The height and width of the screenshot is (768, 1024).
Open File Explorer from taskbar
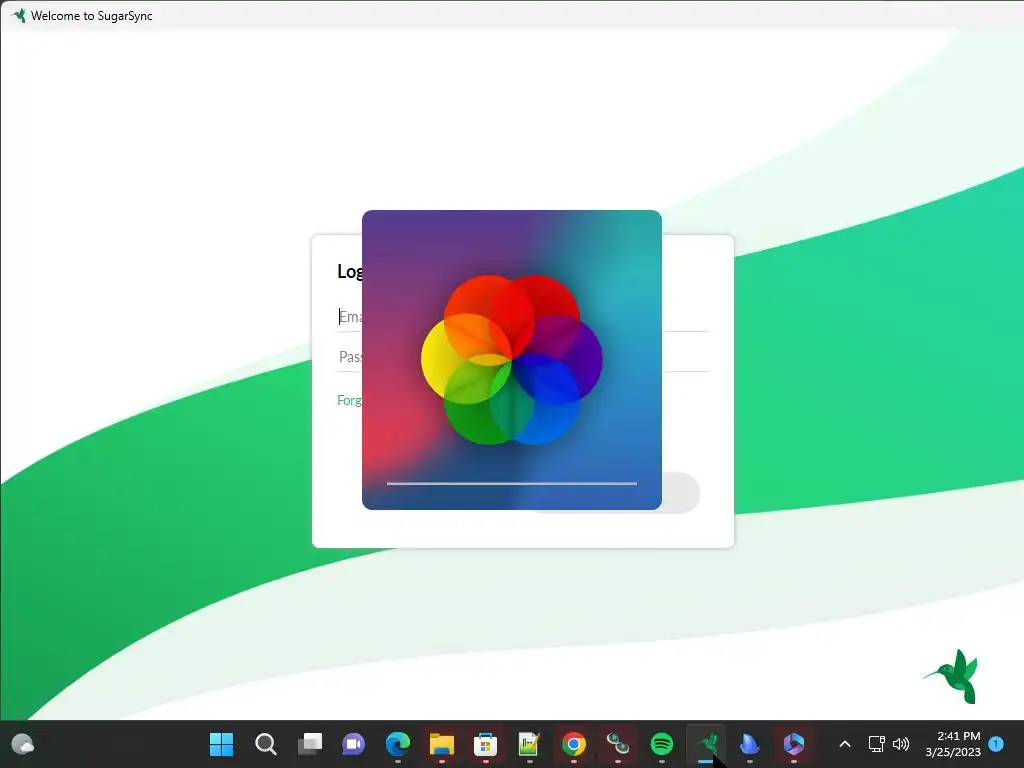(x=441, y=744)
